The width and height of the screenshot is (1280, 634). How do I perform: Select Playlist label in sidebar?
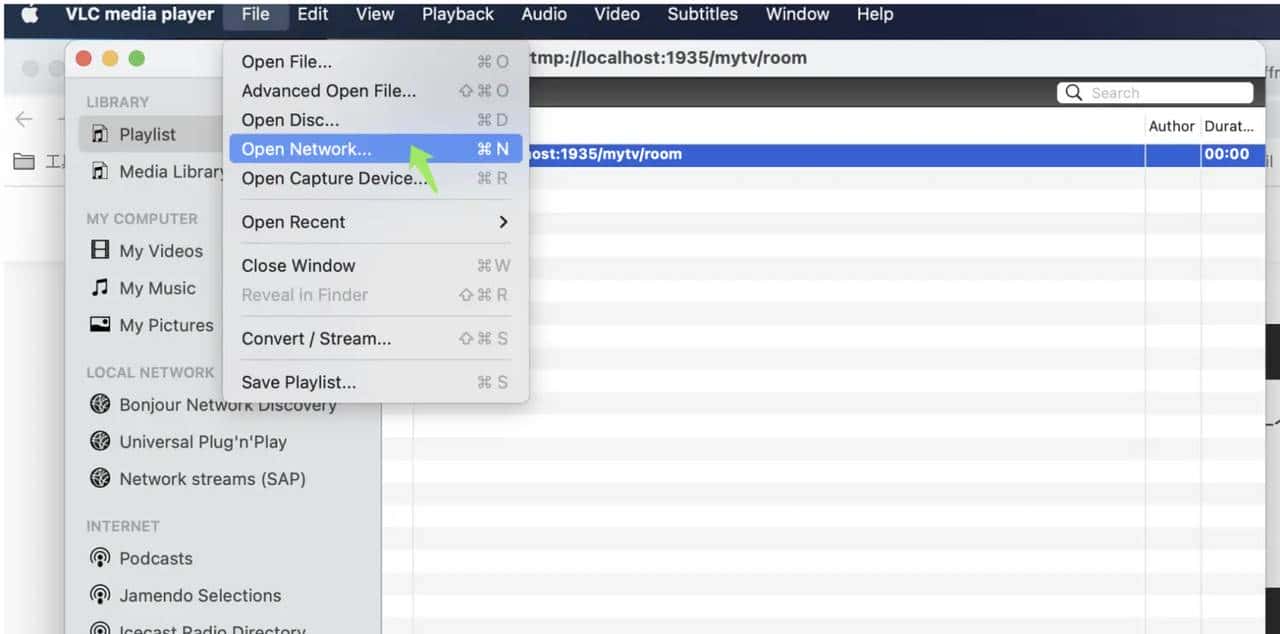tap(147, 134)
